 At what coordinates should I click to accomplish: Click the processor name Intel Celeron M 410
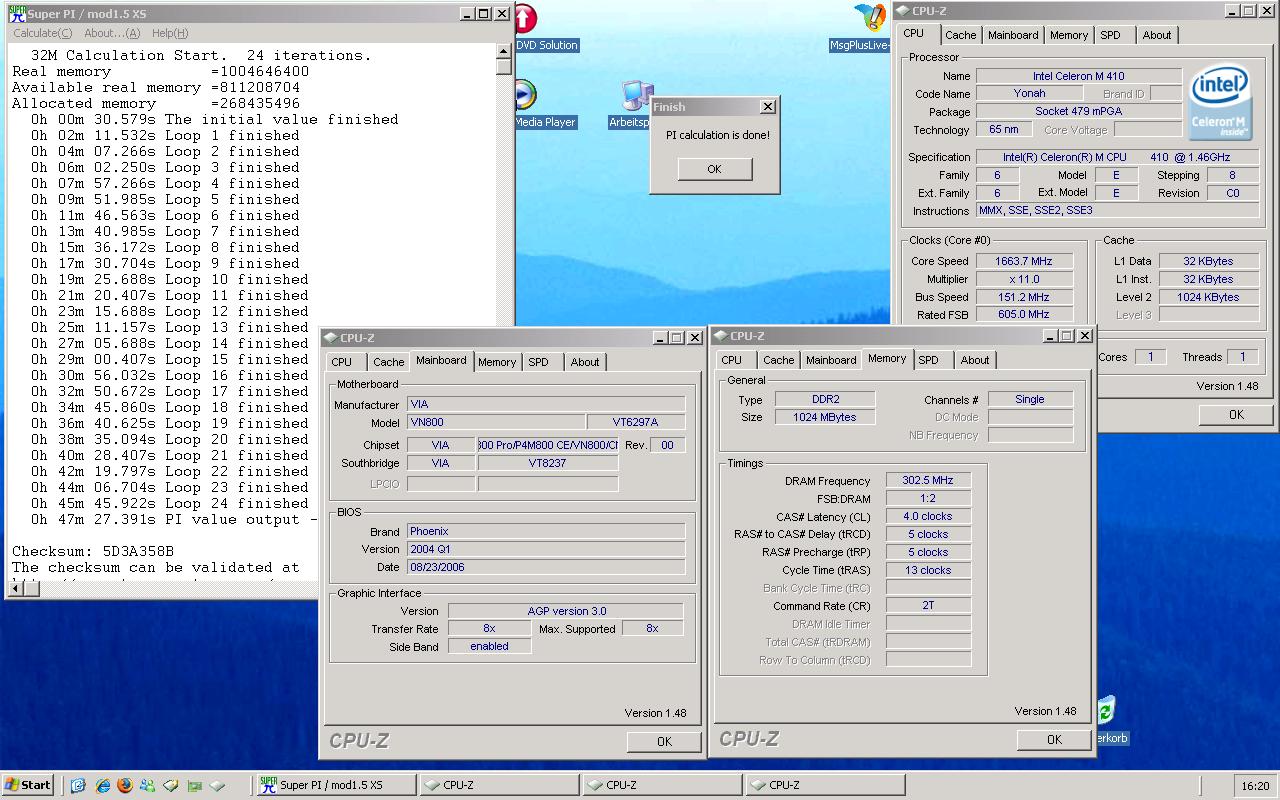tap(1078, 76)
